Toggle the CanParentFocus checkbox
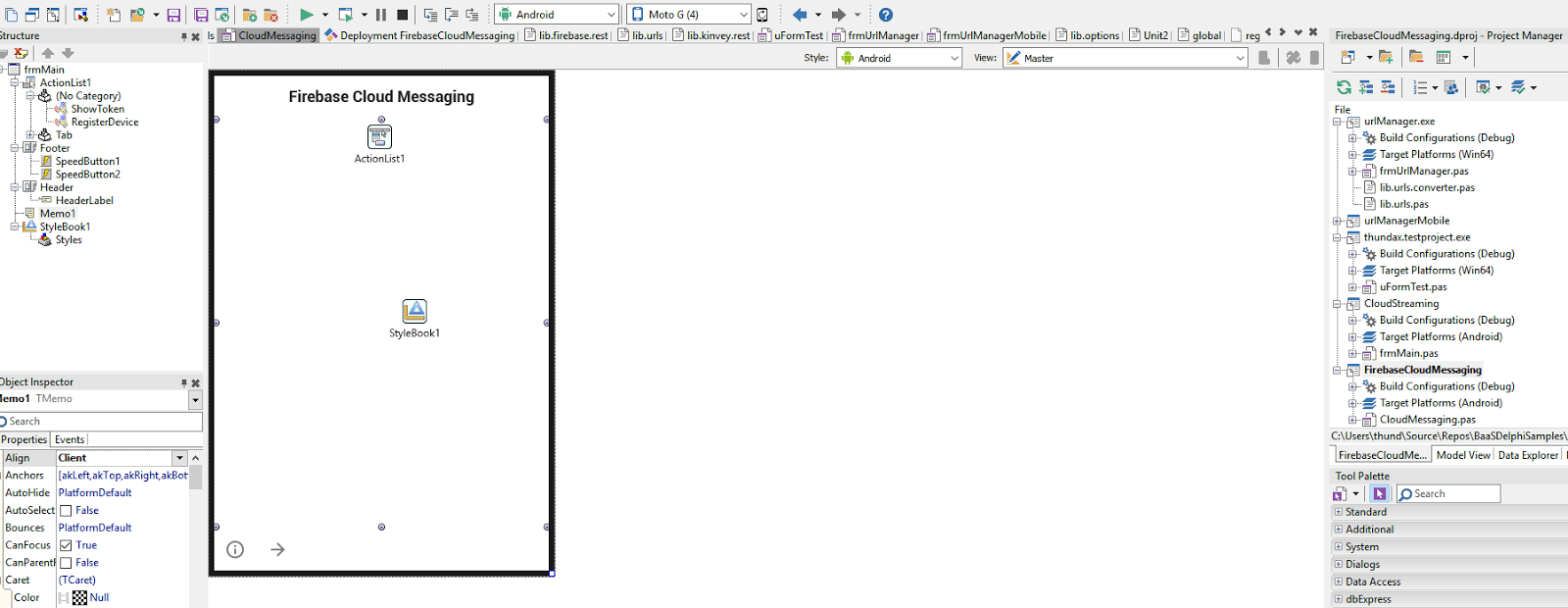Image resolution: width=1568 pixels, height=608 pixels. pos(66,563)
